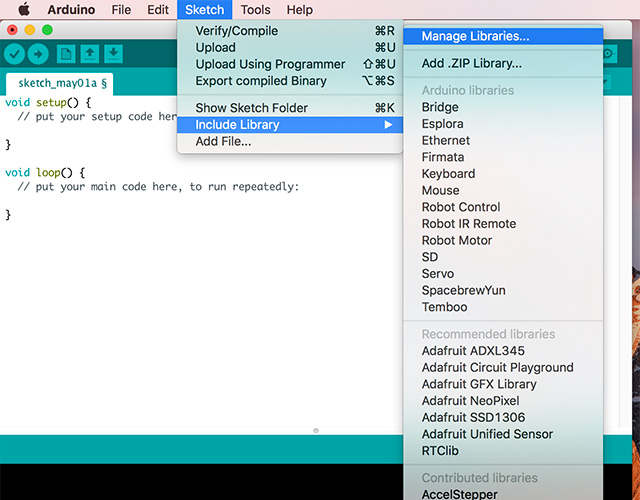640x500 pixels.
Task: Create a new sketch with the New icon
Action: coord(67,54)
